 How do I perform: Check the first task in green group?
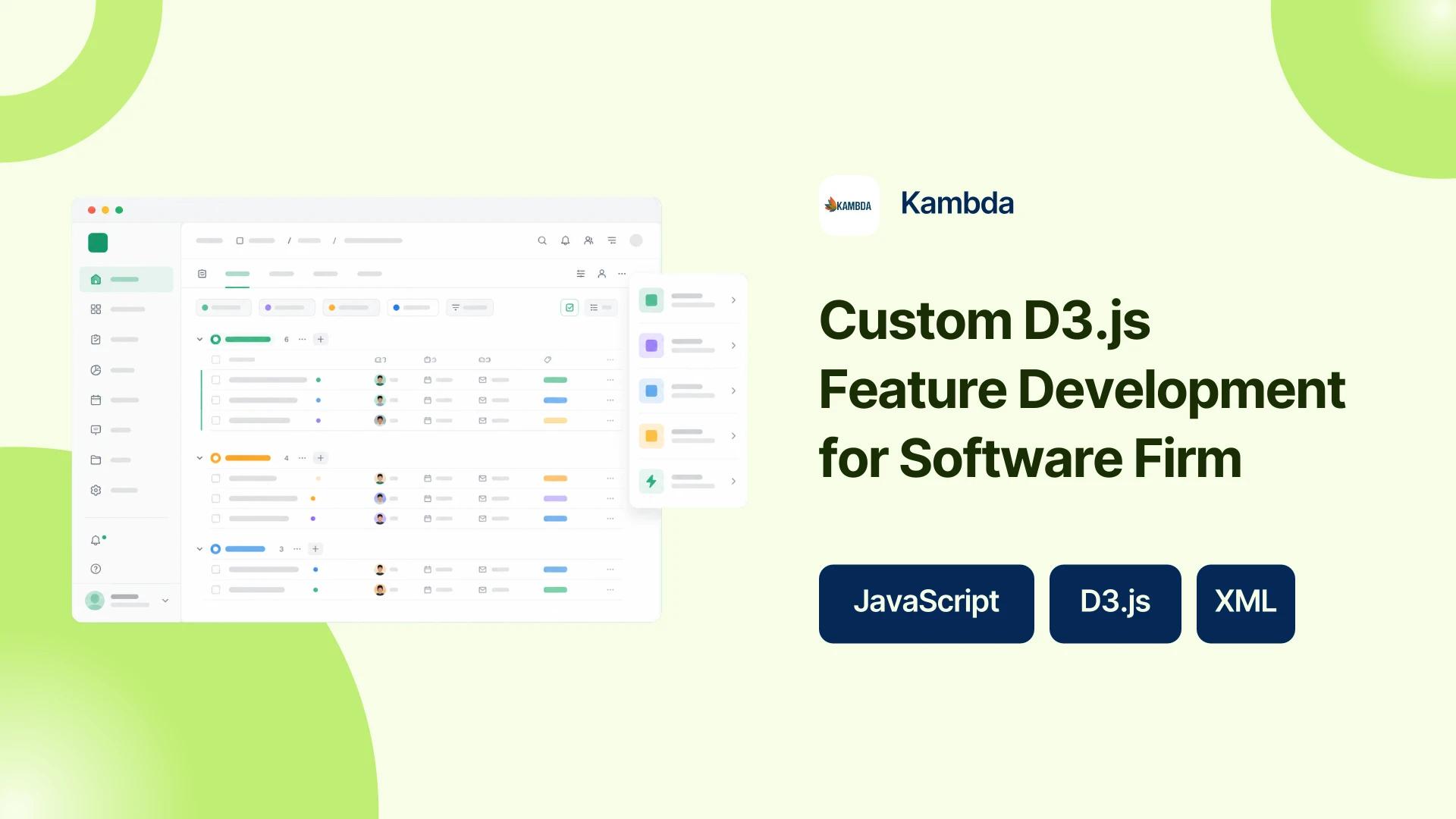pos(216,380)
